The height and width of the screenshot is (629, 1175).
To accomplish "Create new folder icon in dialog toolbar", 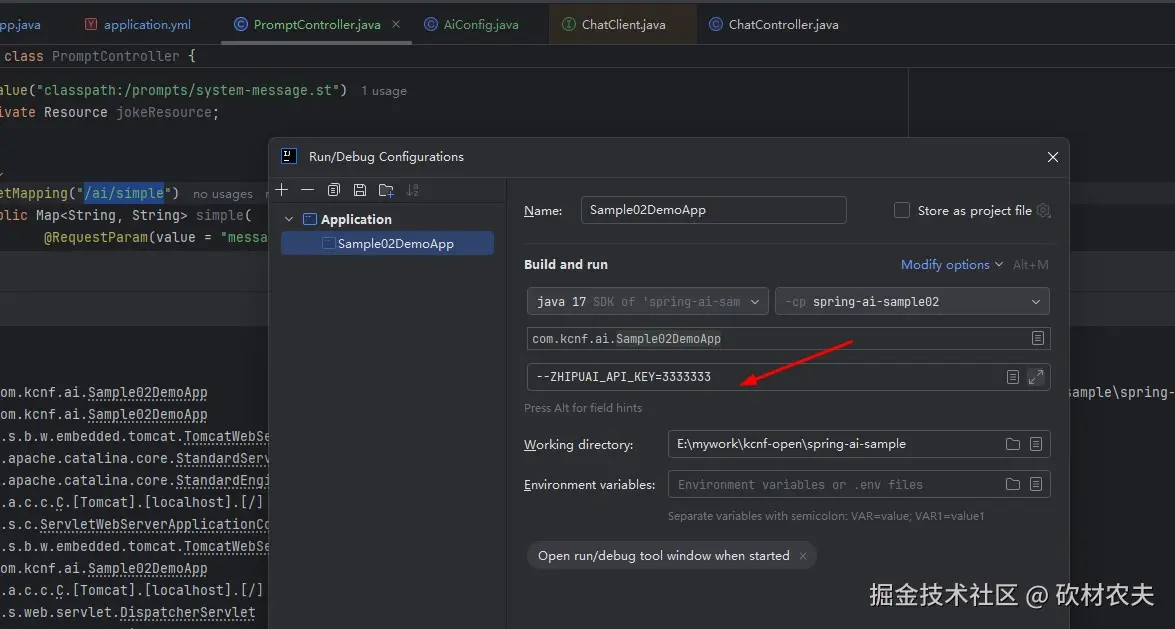I will pos(386,190).
